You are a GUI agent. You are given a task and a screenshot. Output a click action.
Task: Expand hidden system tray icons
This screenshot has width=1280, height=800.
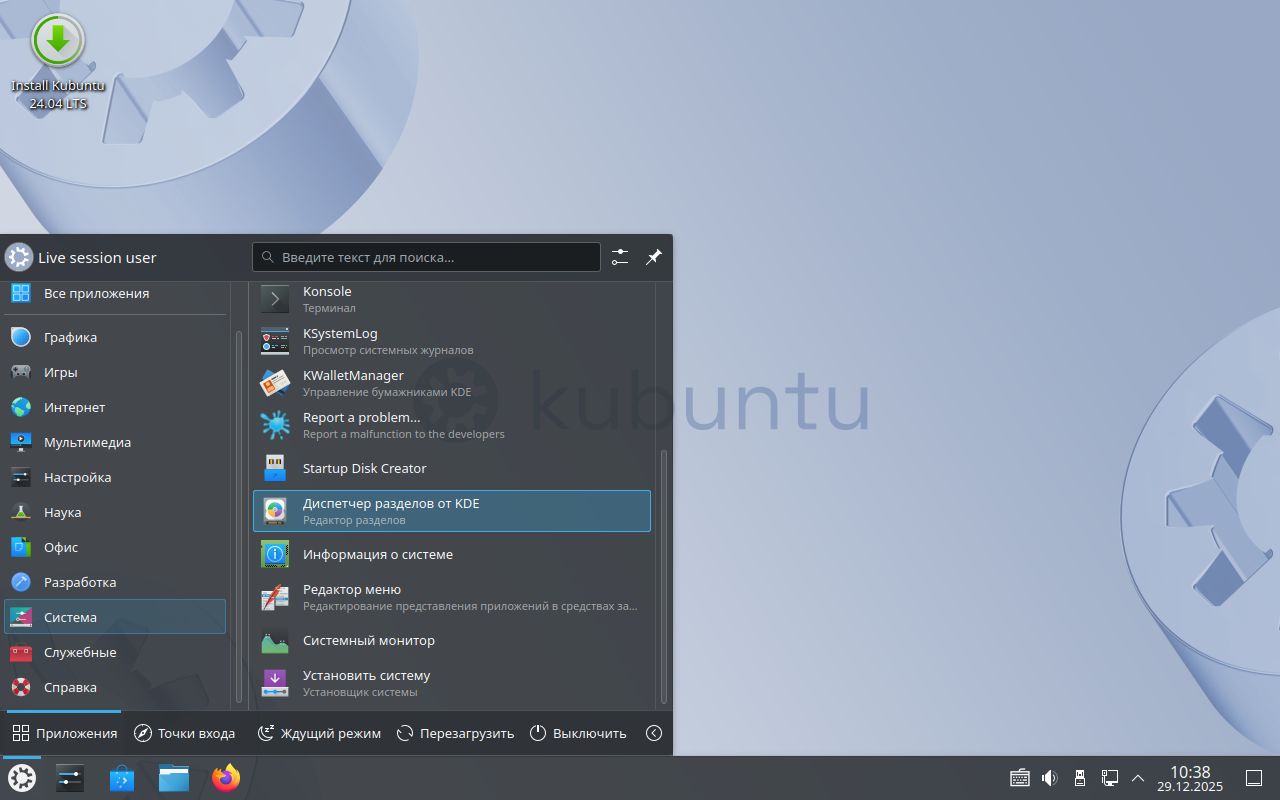(1138, 778)
